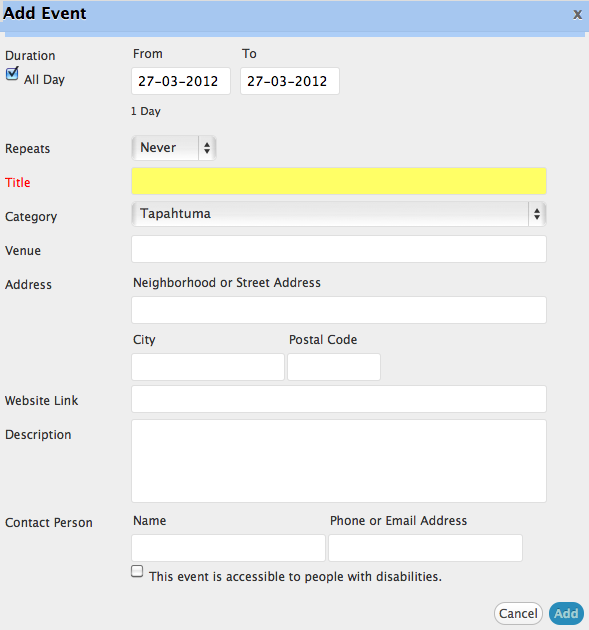Uncheck the All Day checkbox
Screen dimensions: 589x630
(x=12, y=74)
